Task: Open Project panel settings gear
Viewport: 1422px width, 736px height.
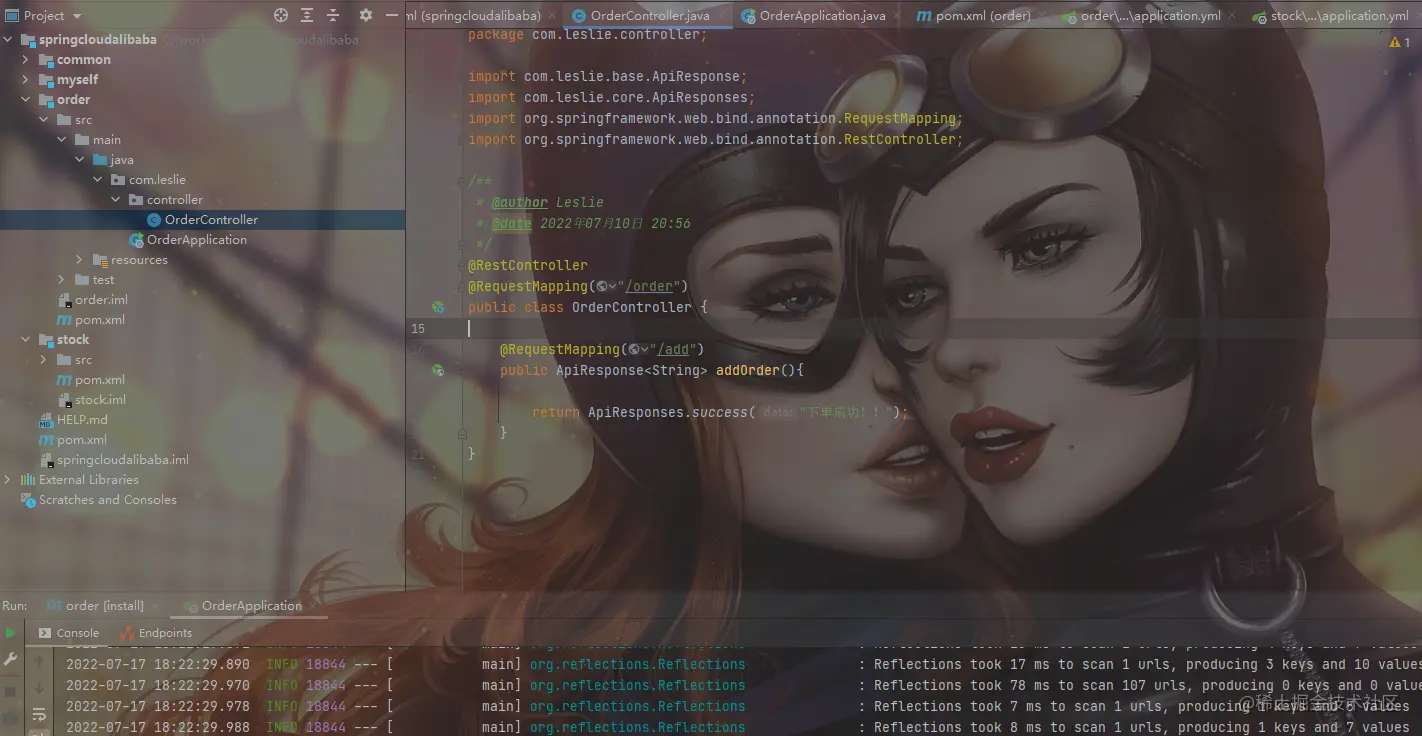Action: (366, 15)
